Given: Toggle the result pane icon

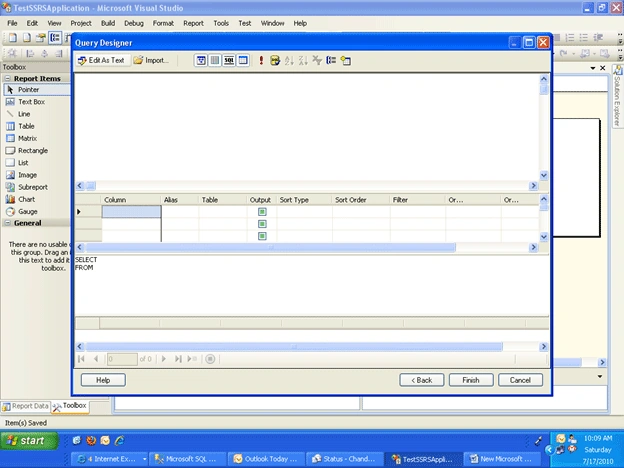Looking at the screenshot, I should coord(243,60).
